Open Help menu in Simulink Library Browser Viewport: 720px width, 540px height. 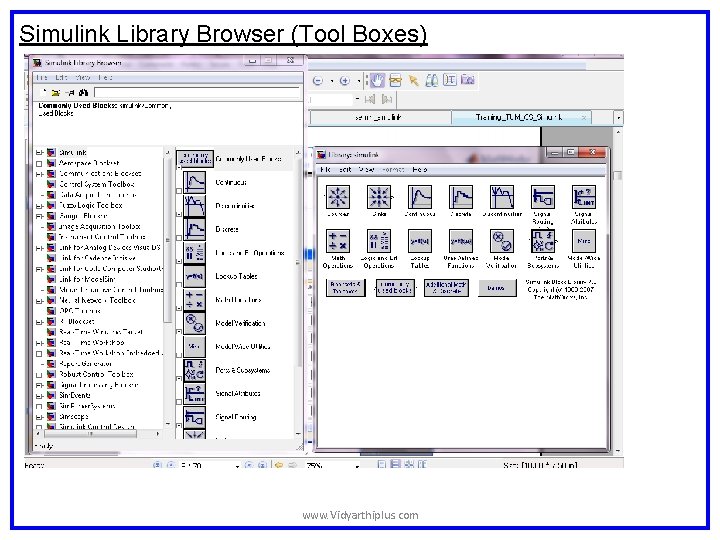(106, 78)
